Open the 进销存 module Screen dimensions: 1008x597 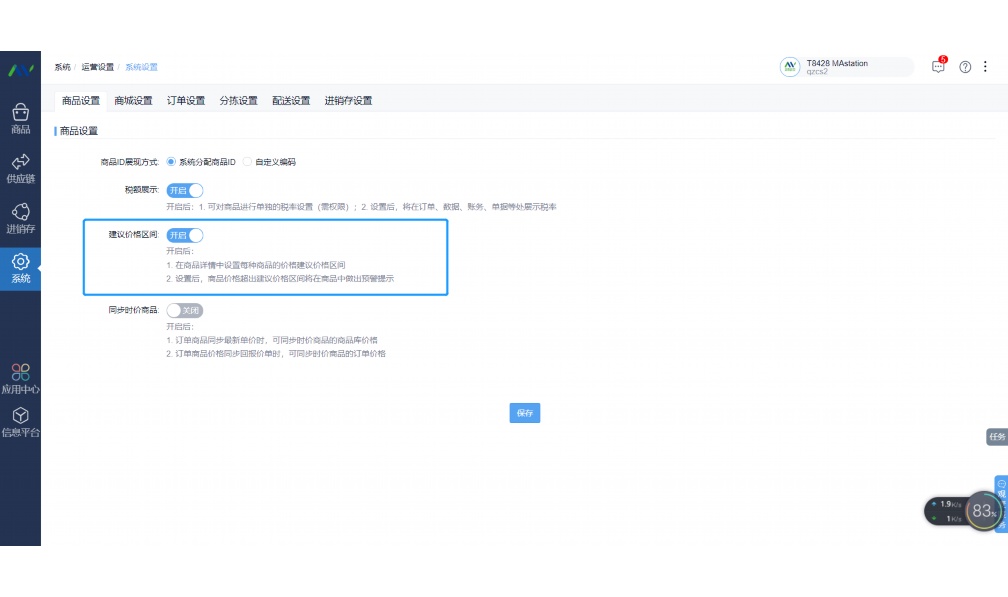20,217
